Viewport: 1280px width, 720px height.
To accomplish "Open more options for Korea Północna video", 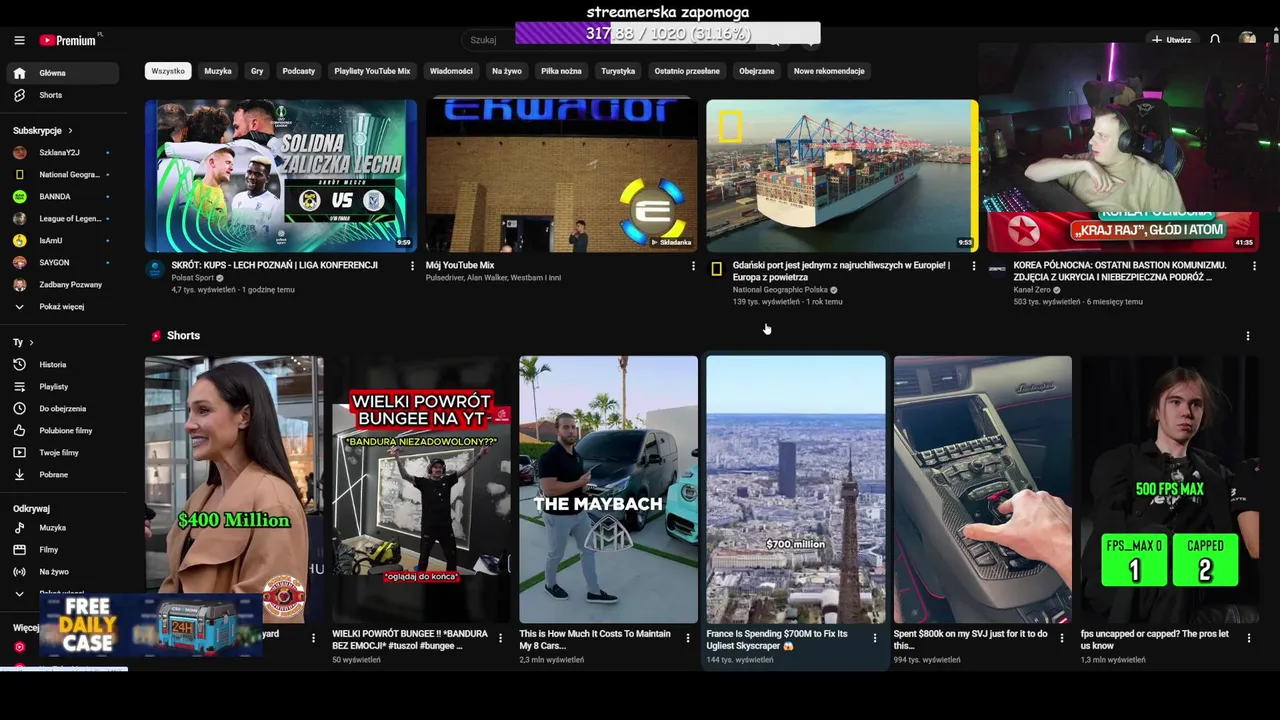I will 1254,266.
